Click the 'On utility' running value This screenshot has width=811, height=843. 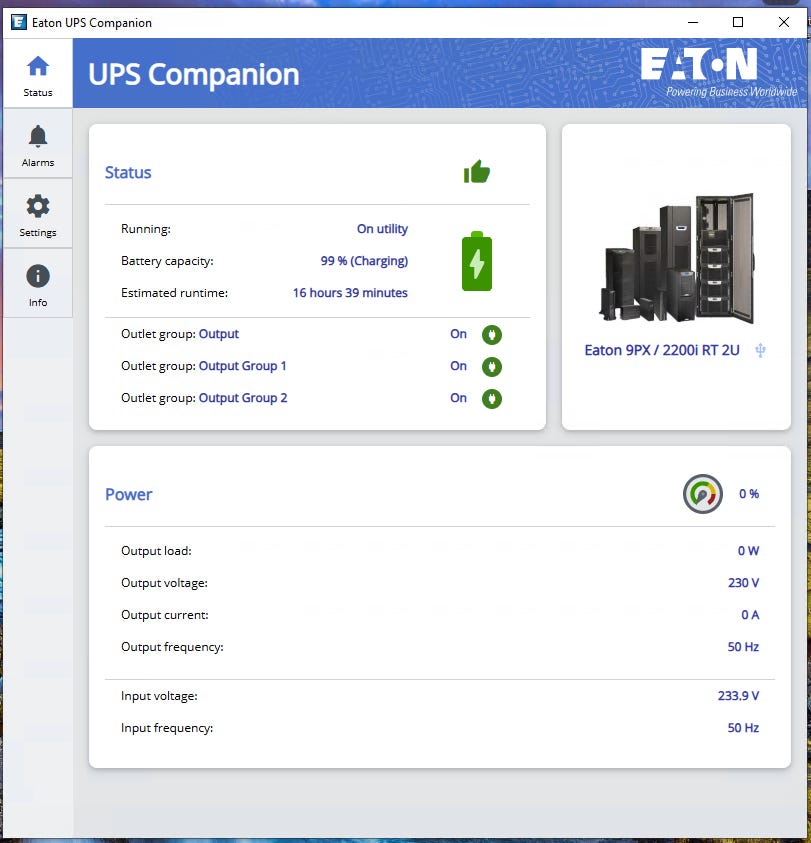point(382,229)
